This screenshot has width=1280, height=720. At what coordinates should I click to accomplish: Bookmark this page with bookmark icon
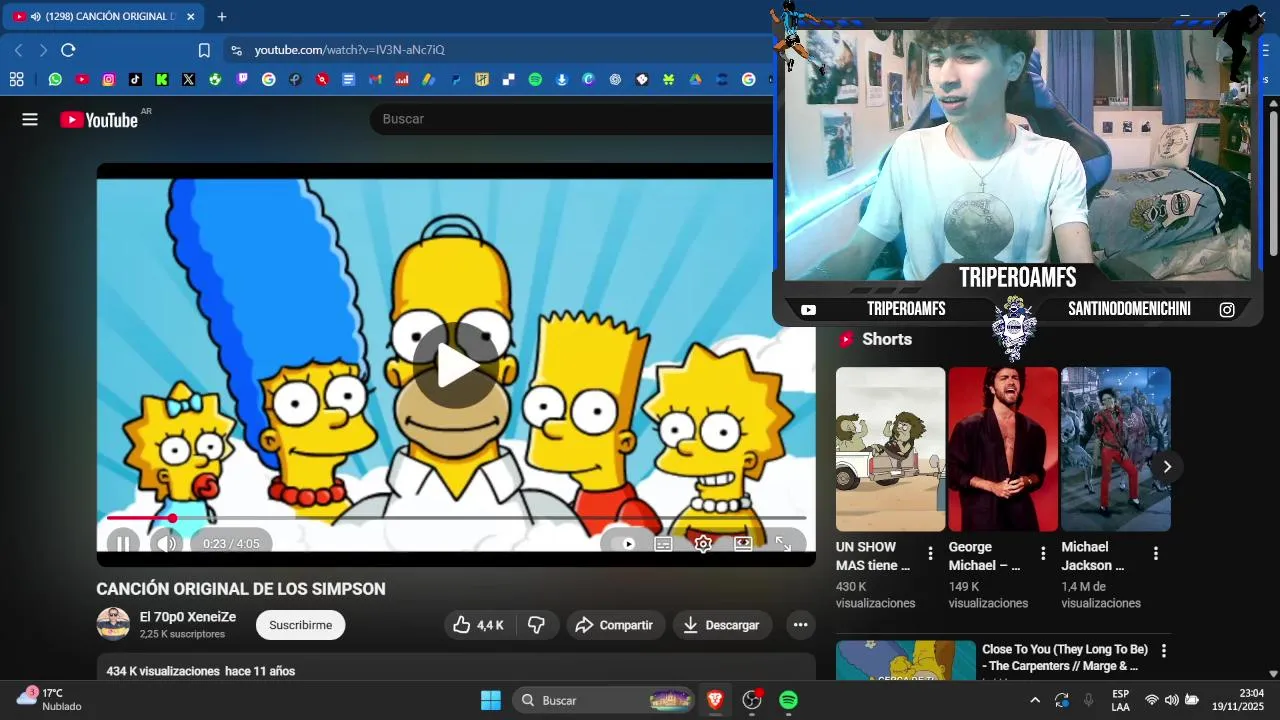click(204, 50)
